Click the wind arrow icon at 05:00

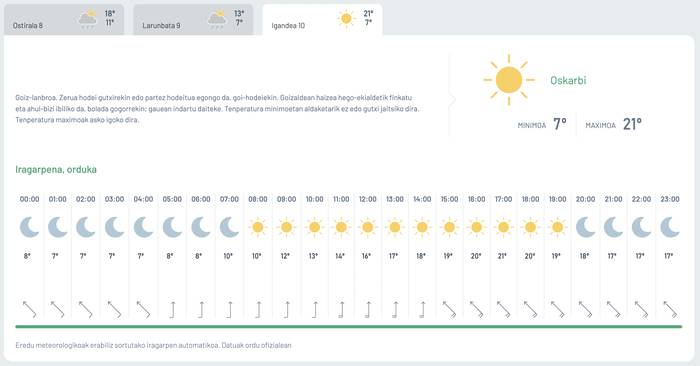point(172,309)
